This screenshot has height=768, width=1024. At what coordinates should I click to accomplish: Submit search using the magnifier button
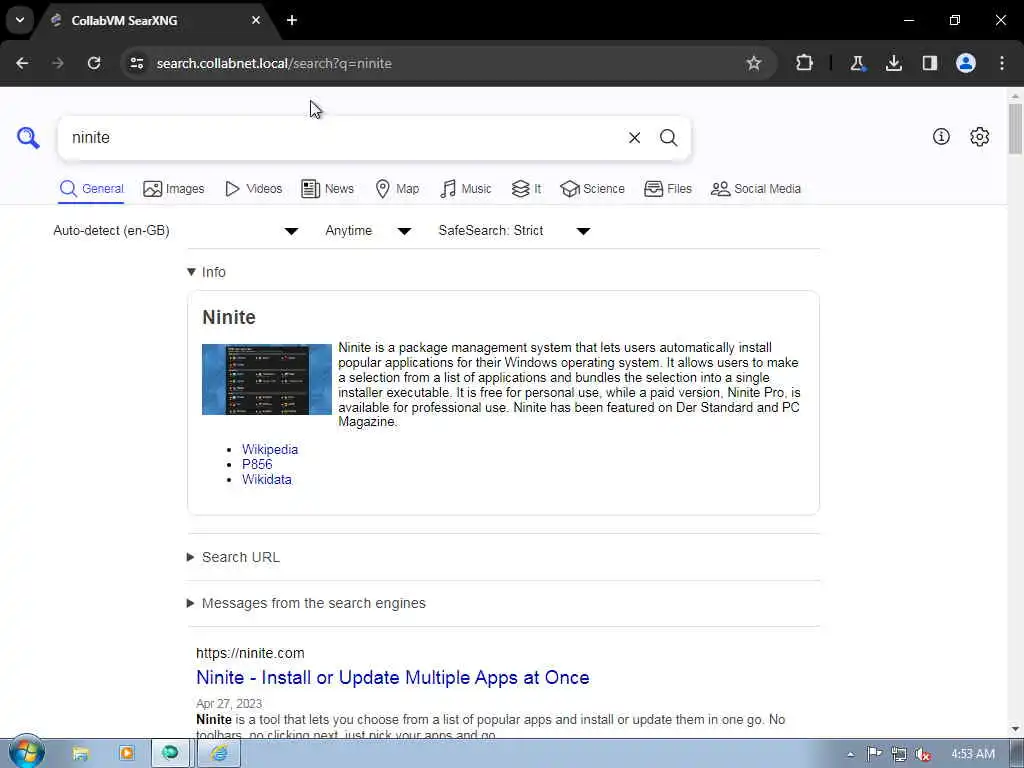668,138
